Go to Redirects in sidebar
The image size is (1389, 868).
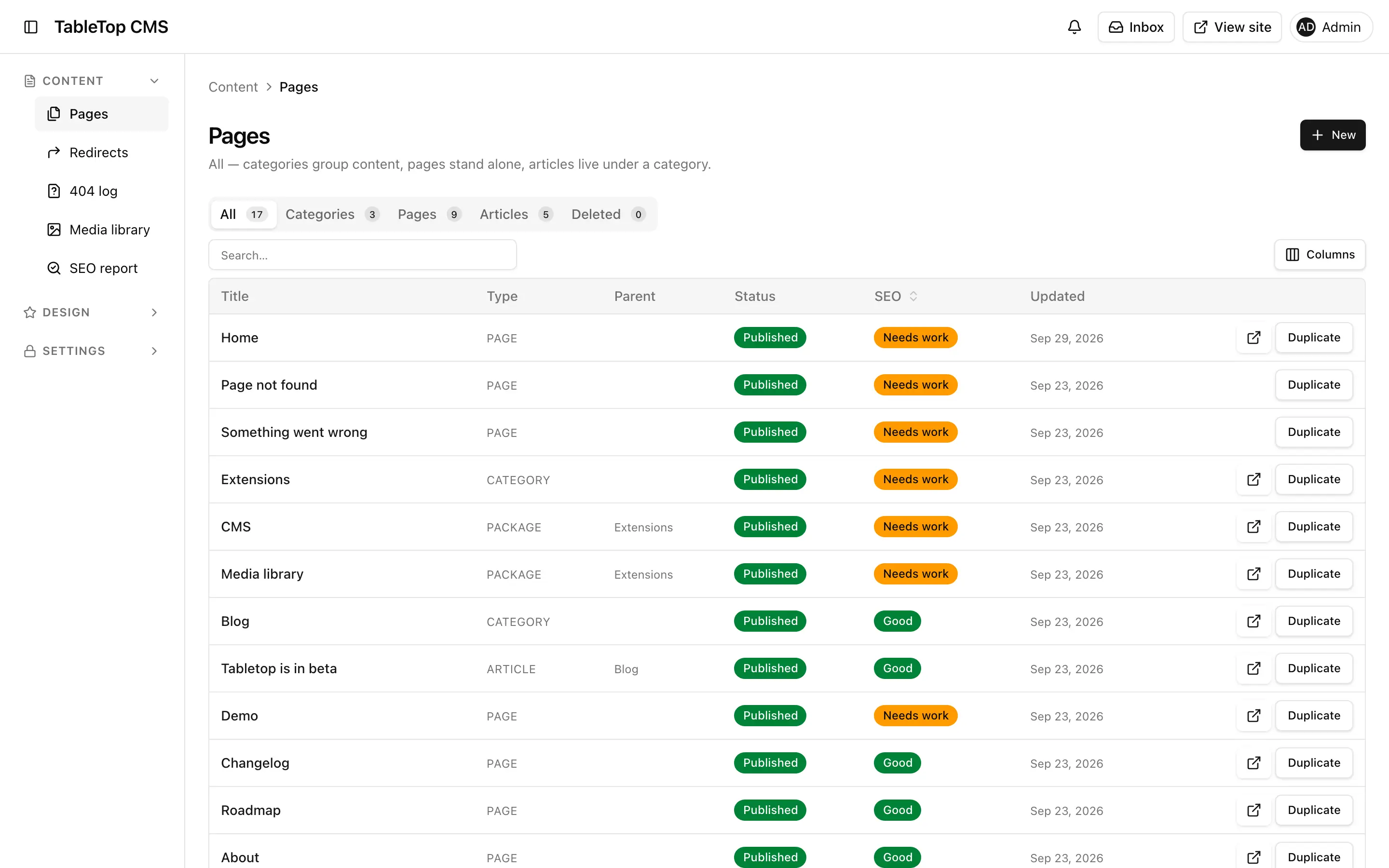coord(102,153)
